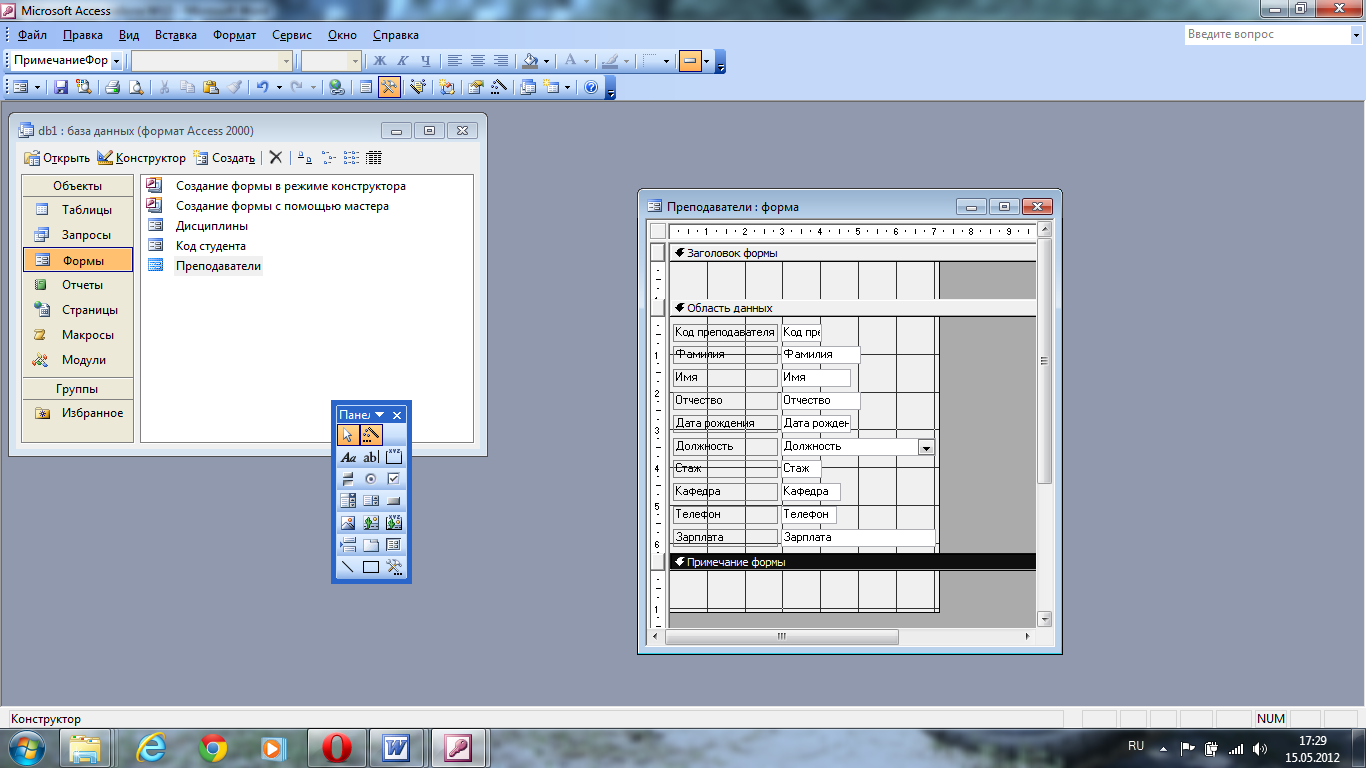Select the List Box tool in toolbox
Screen dimensions: 1366x768
[x=371, y=500]
